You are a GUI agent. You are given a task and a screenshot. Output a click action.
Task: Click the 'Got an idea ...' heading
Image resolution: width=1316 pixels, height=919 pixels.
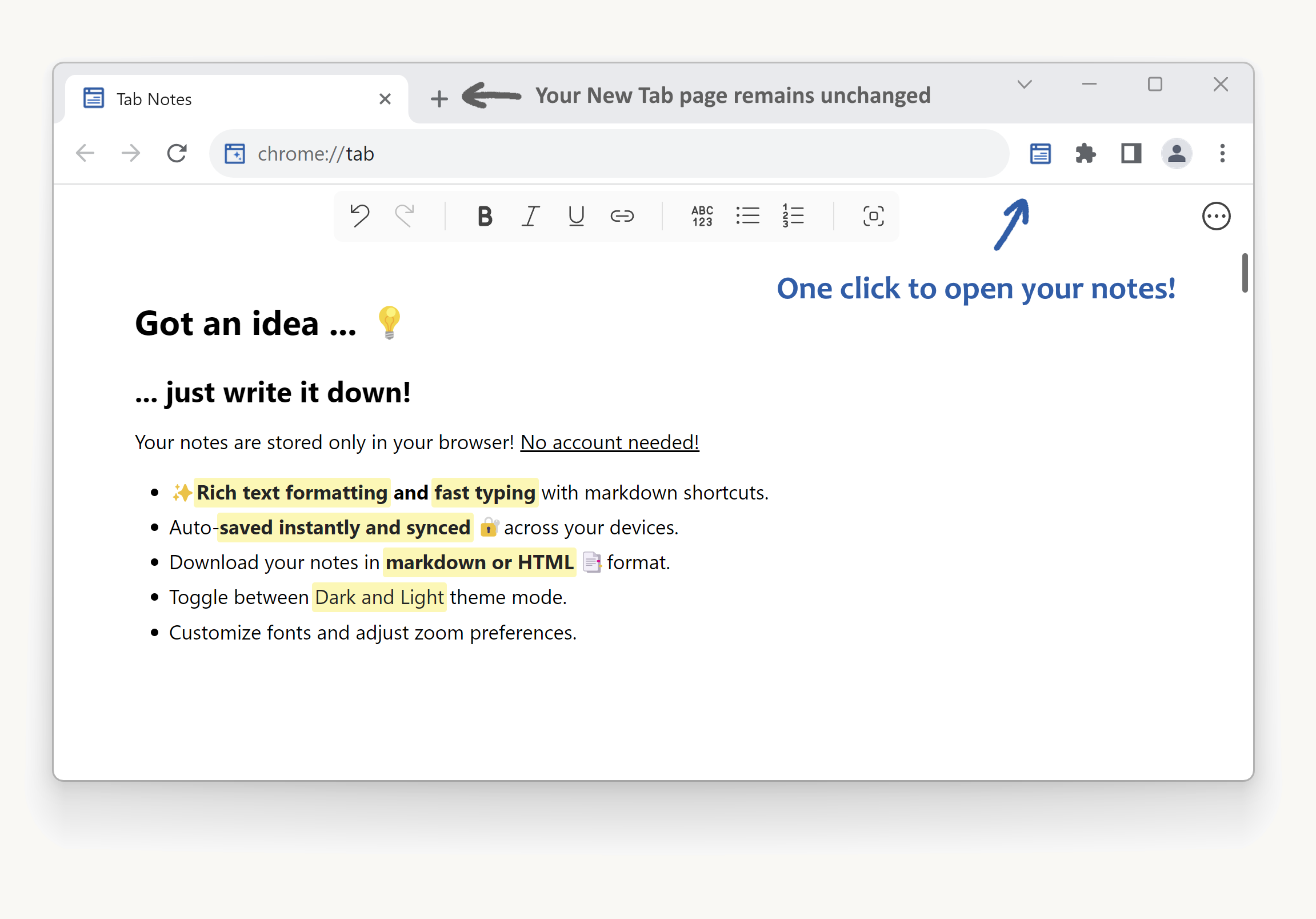pyautogui.click(x=245, y=323)
